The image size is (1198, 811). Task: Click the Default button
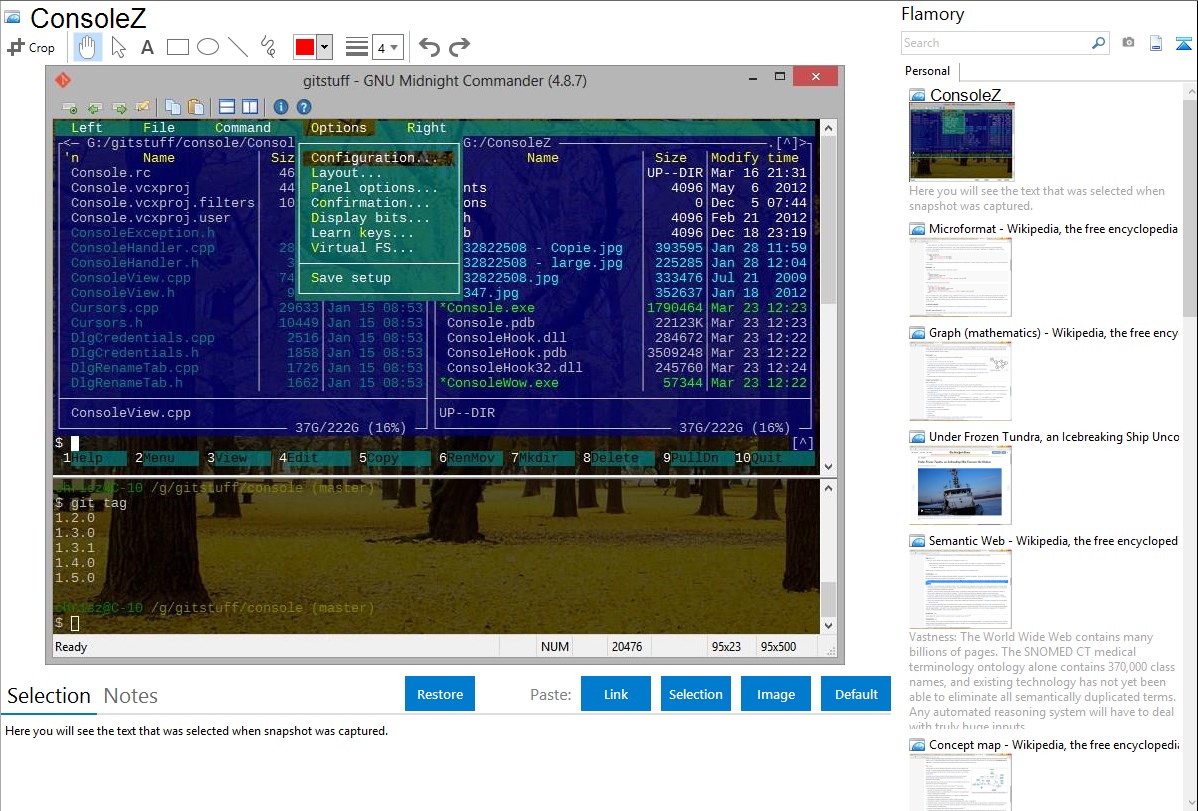point(856,694)
